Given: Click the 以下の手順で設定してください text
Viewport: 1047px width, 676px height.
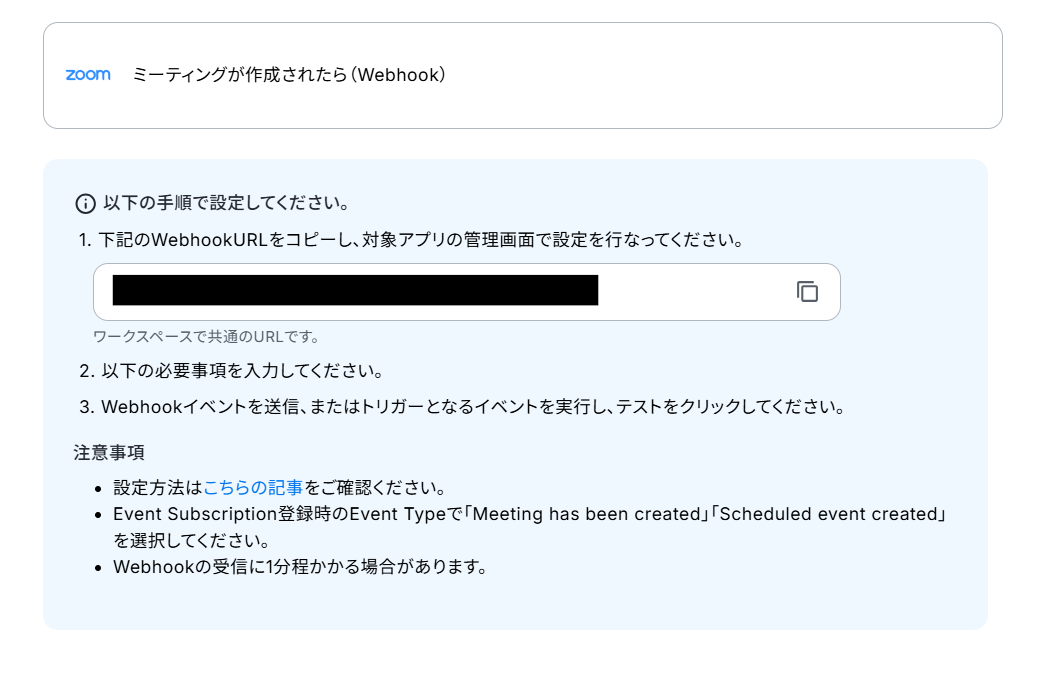Looking at the screenshot, I should point(226,203).
